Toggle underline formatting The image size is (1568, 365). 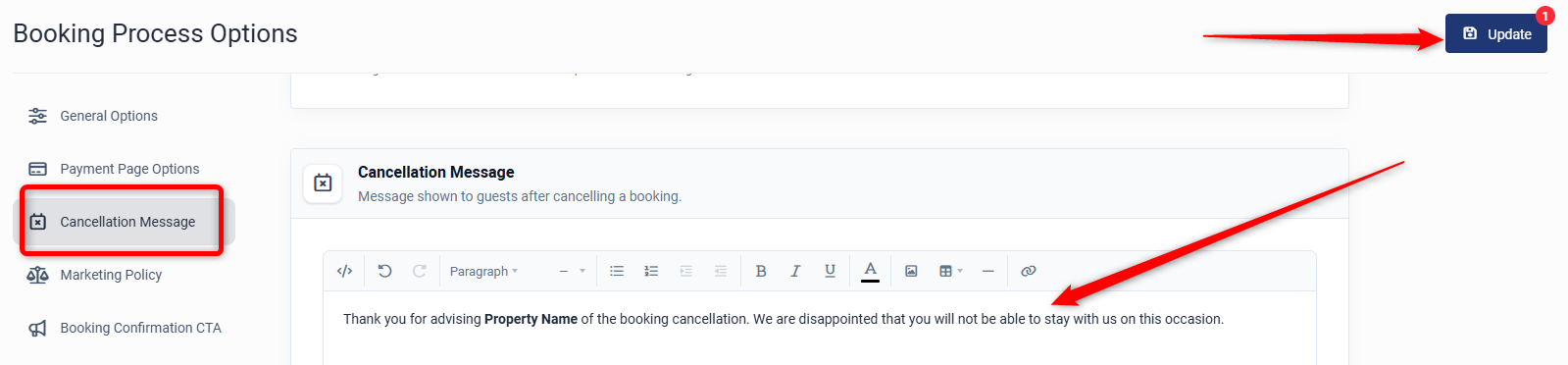(831, 271)
